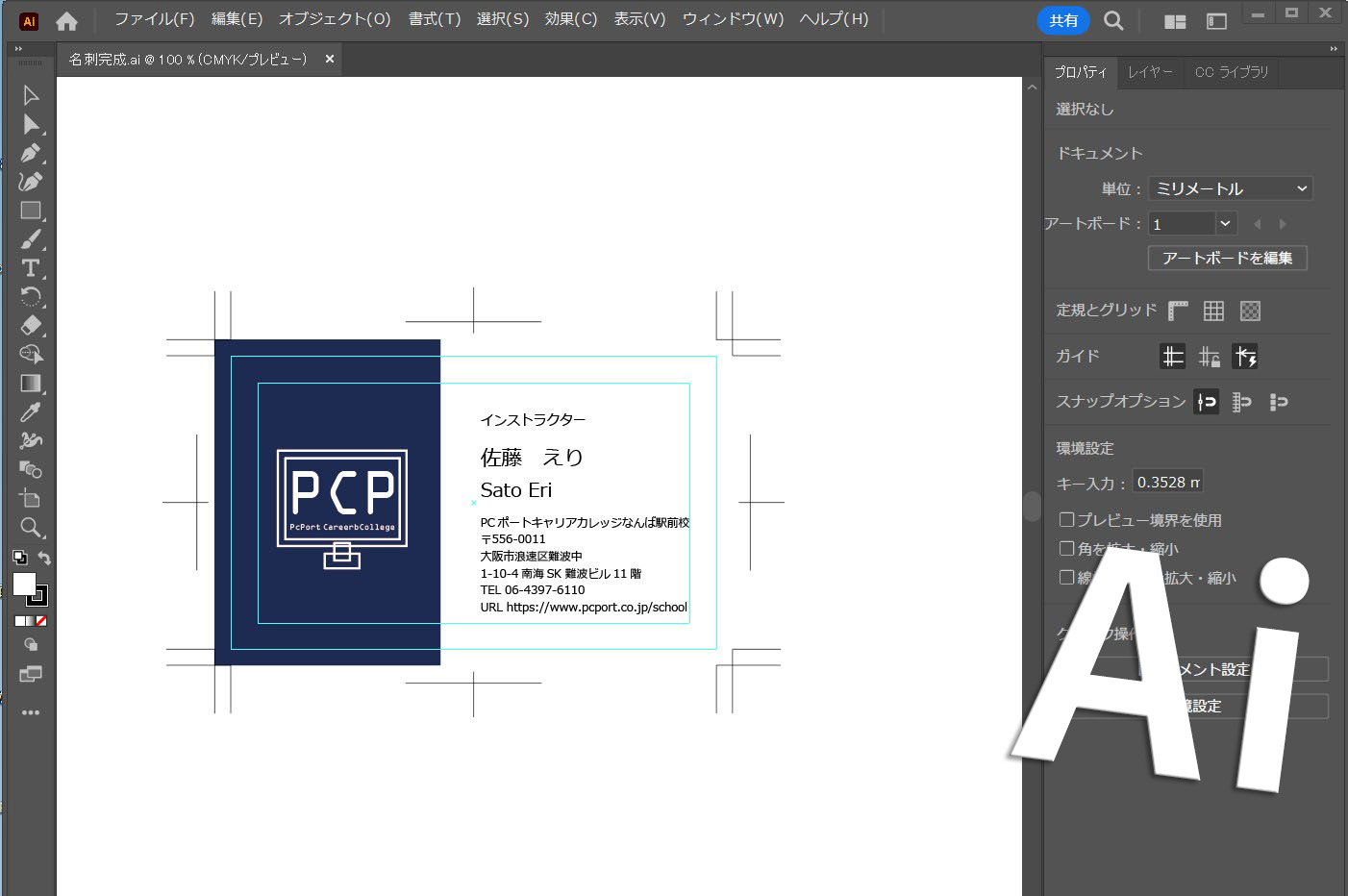This screenshot has height=896, width=1348.
Task: Change the screen mode
Action: pyautogui.click(x=31, y=675)
